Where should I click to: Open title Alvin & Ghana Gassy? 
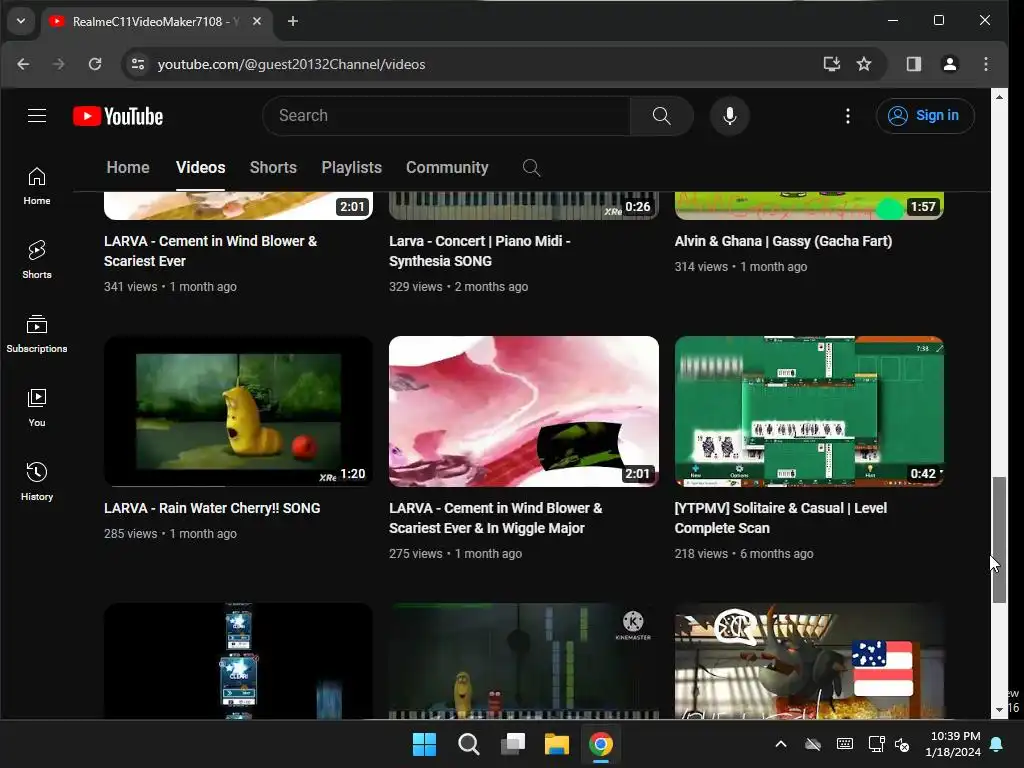pos(783,241)
